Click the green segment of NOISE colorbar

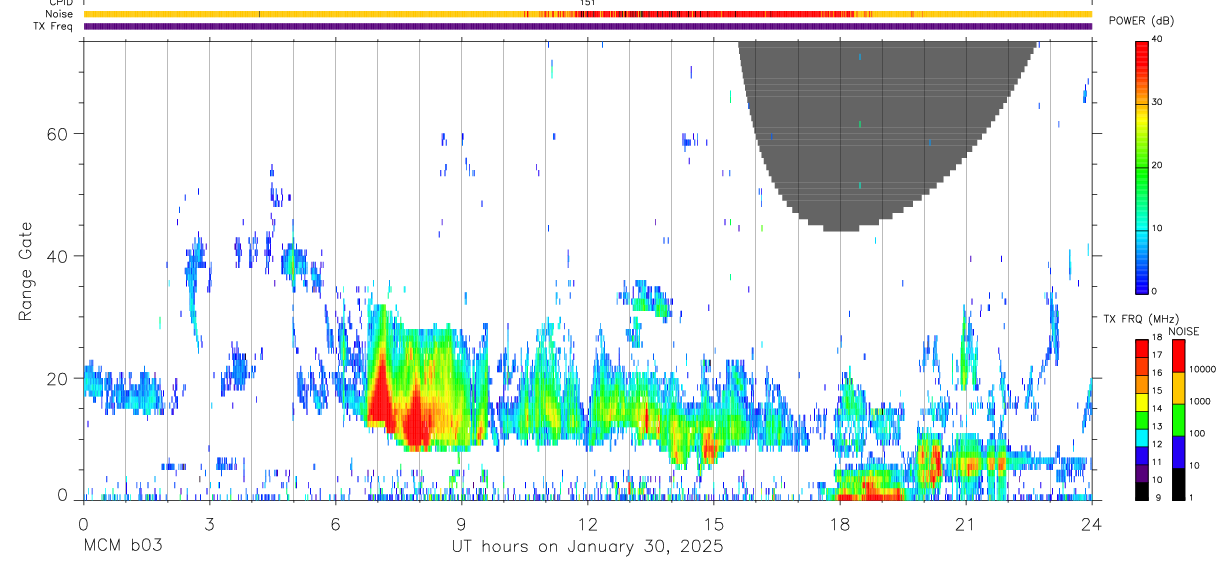(1178, 420)
